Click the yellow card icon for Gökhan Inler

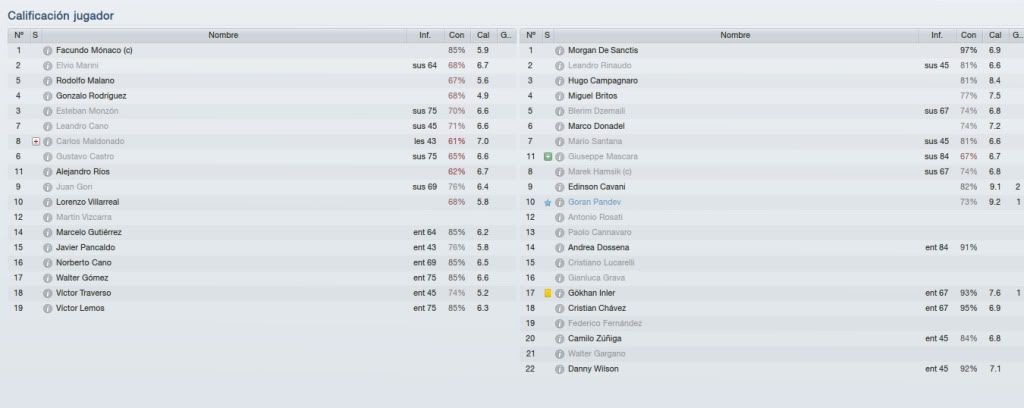pos(548,293)
